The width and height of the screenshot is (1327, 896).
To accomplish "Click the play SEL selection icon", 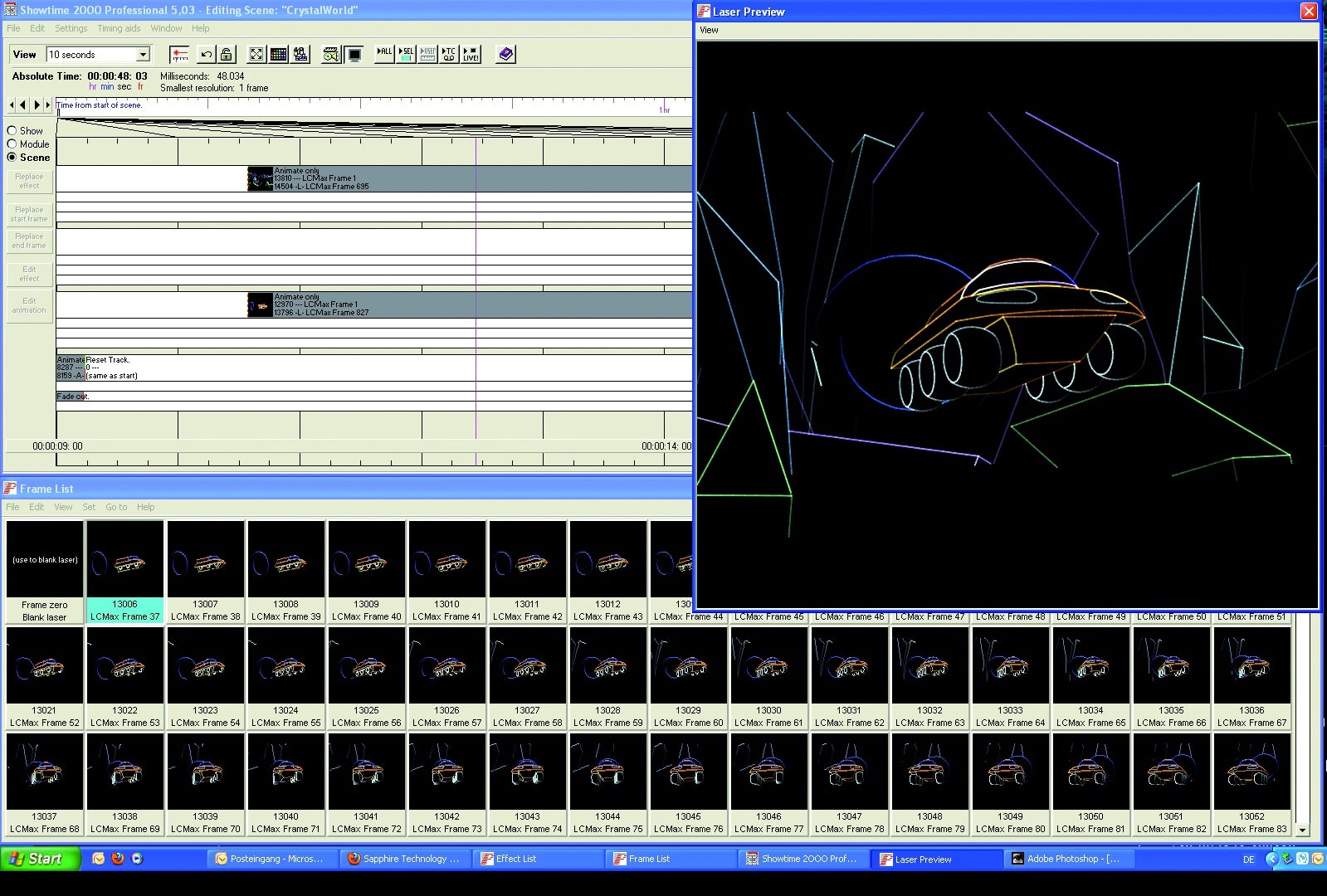I will pyautogui.click(x=406, y=54).
